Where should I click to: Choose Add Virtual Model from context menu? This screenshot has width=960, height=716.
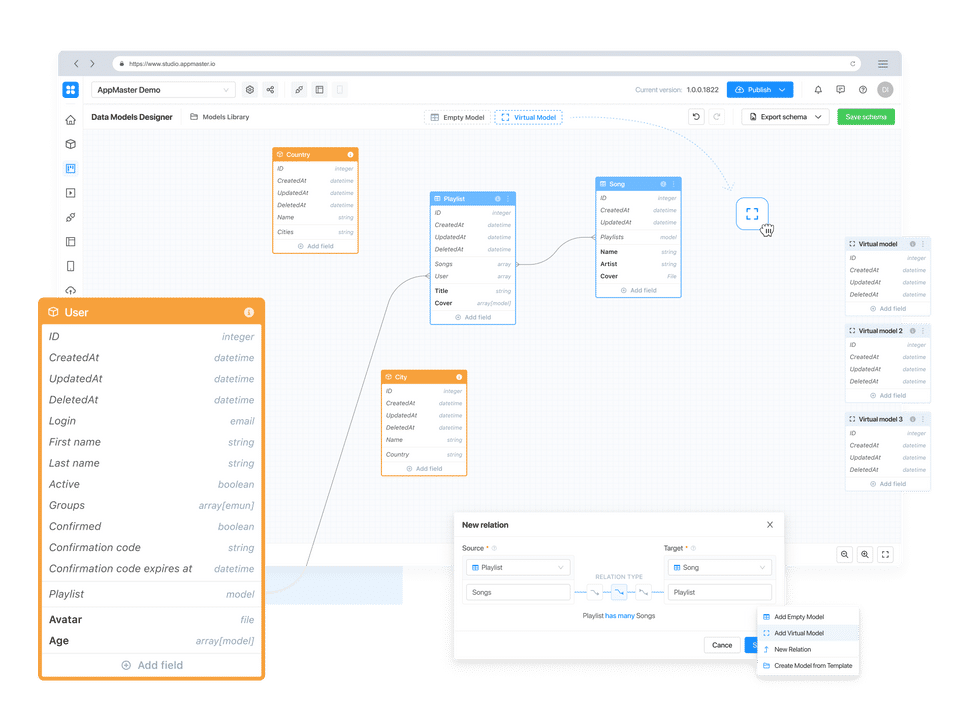[808, 633]
